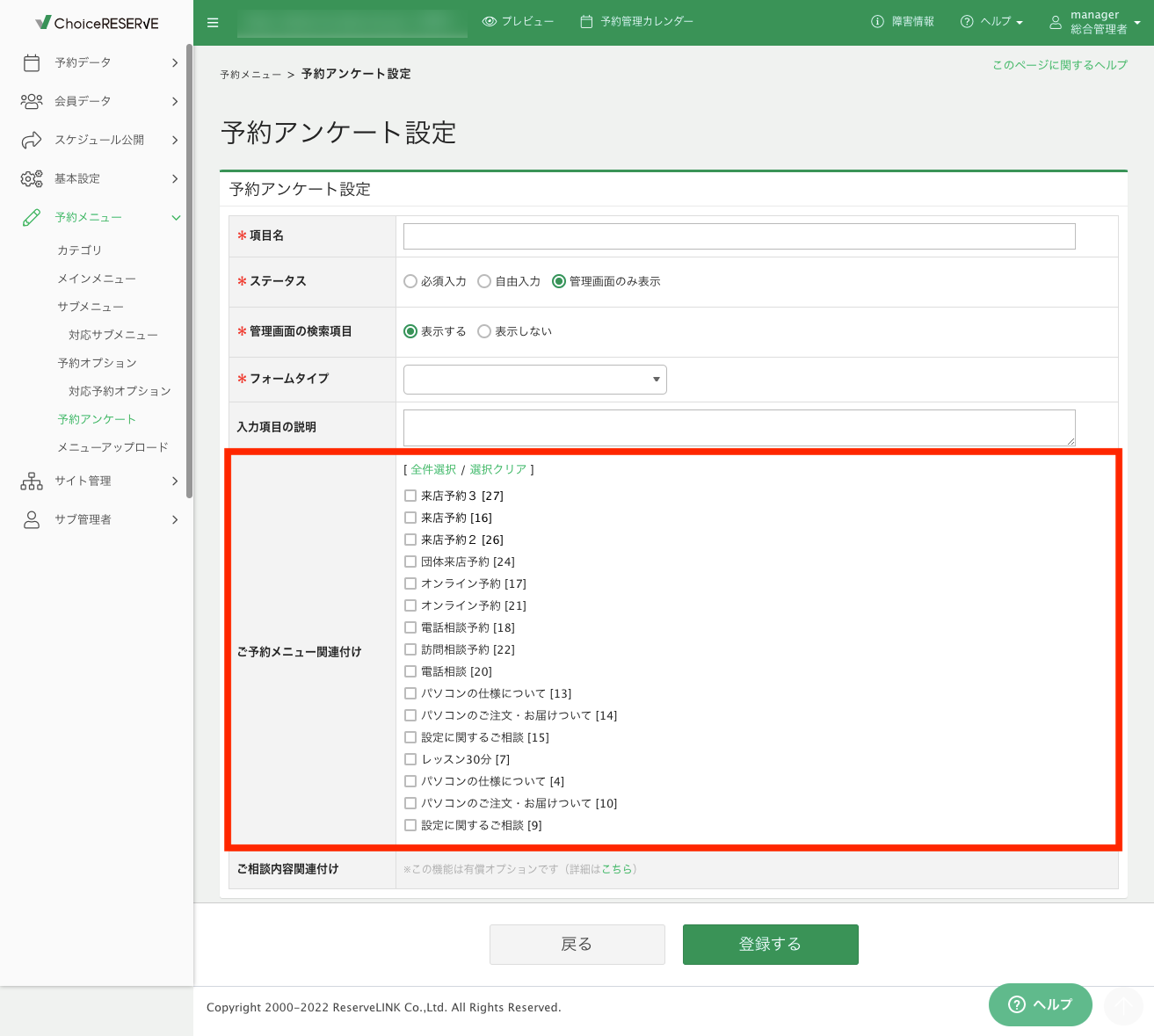Click the 会員データ people icon in the sidebar
The image size is (1154, 1036).
click(x=32, y=101)
